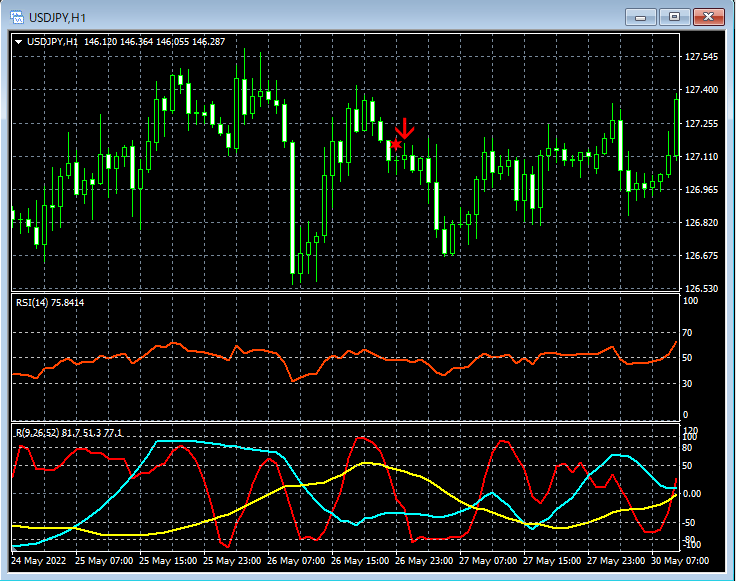Click the 126.820 price scale value
The height and width of the screenshot is (581, 737).
[x=701, y=223]
